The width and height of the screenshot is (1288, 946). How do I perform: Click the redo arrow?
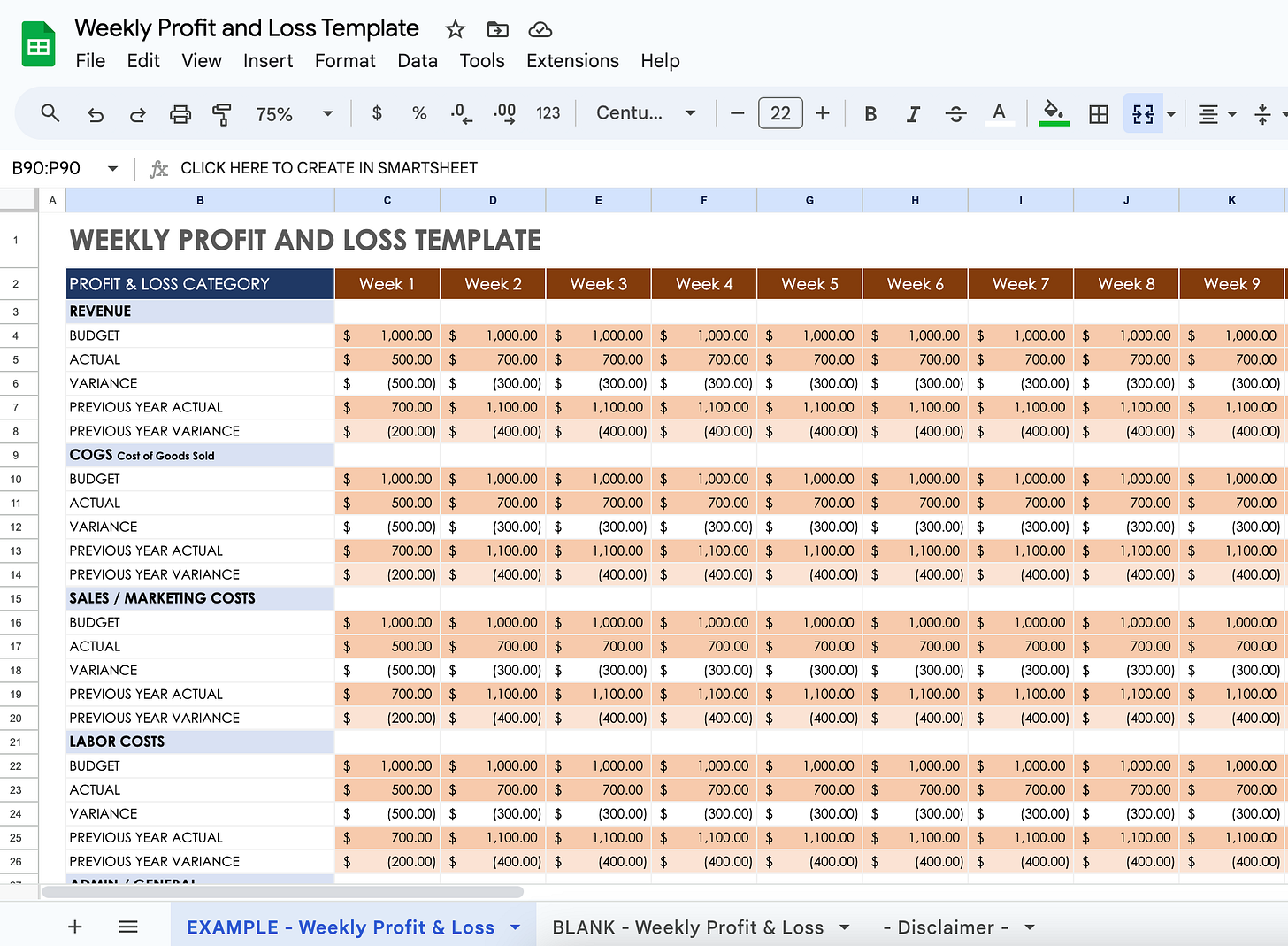[x=138, y=113]
